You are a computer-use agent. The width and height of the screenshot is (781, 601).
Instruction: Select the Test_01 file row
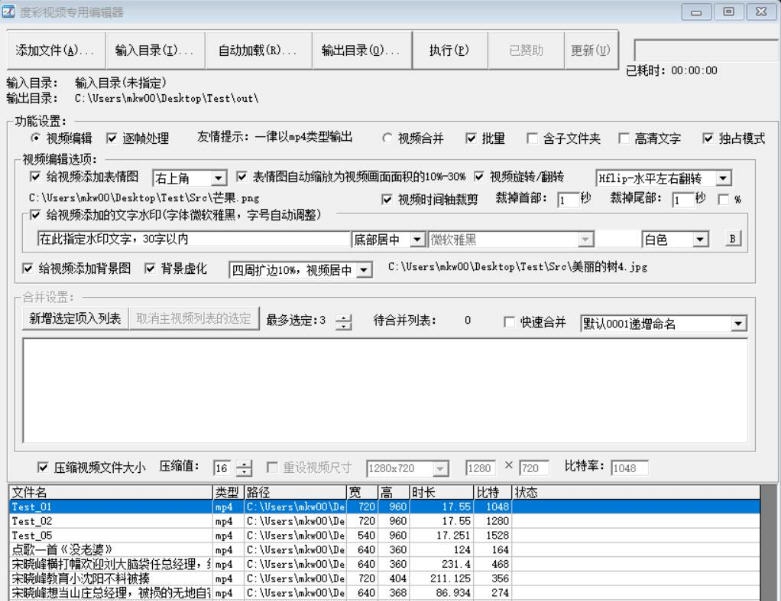pos(385,507)
